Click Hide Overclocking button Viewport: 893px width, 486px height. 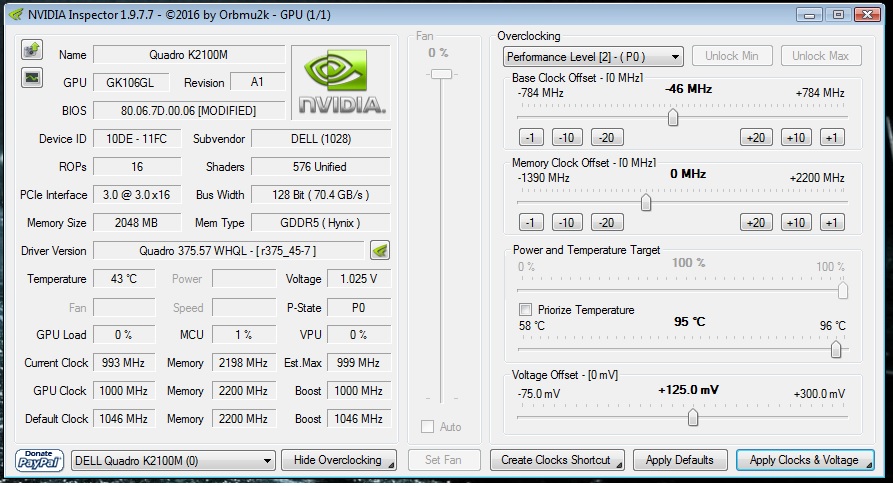tap(339, 460)
